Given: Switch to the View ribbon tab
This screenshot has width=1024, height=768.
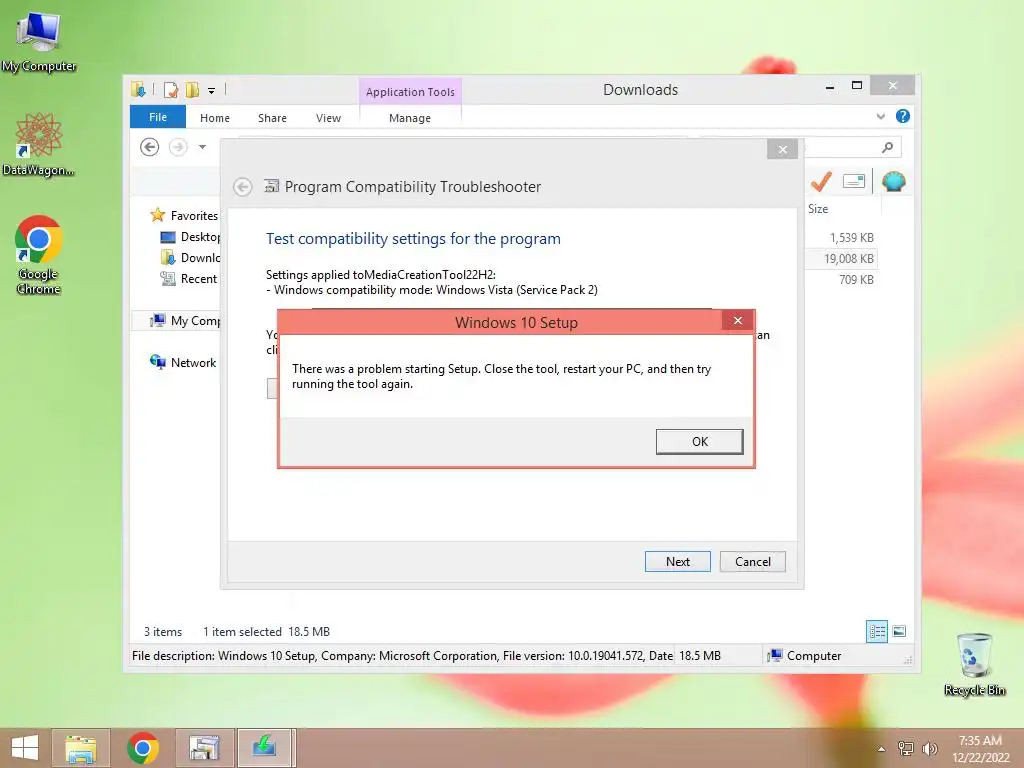Looking at the screenshot, I should pyautogui.click(x=328, y=118).
